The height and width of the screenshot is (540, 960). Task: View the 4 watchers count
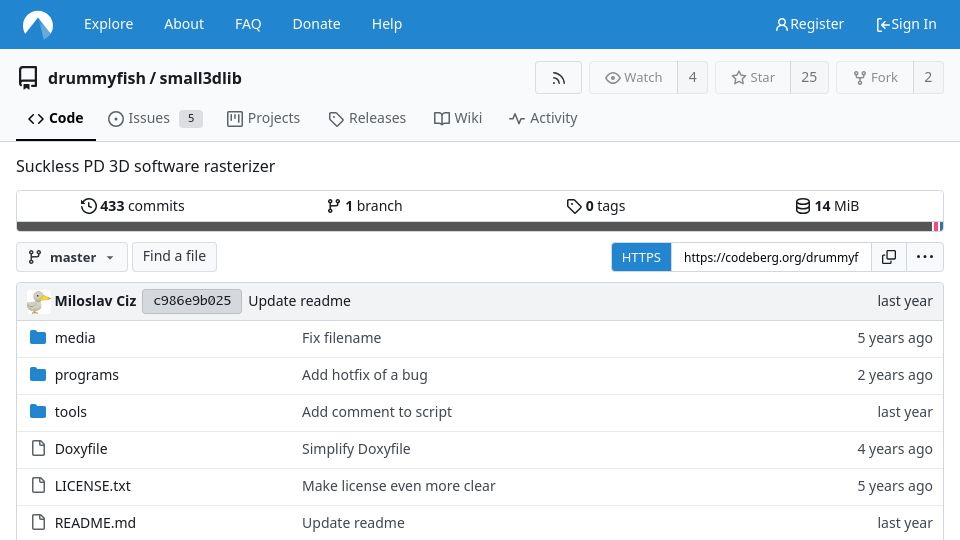click(692, 78)
